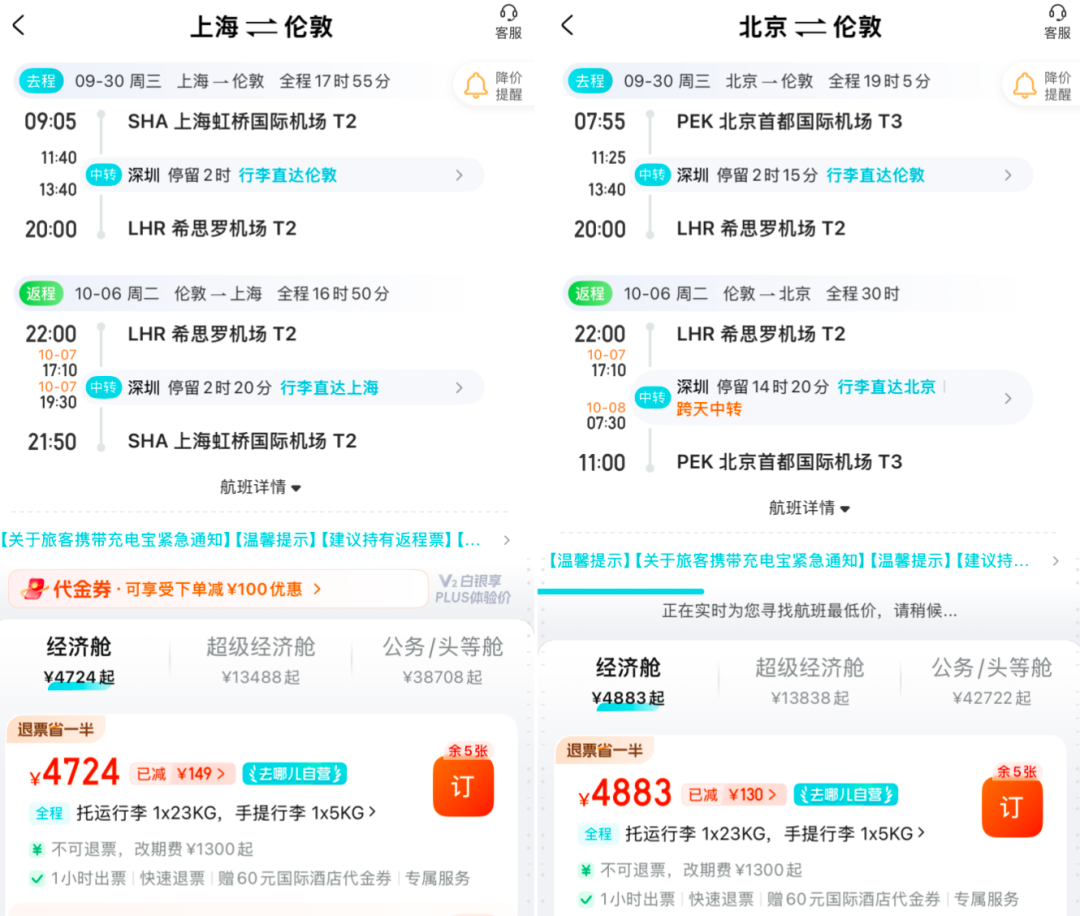Screen dimensions: 1080x916
Task: Tap 跨天中转 warning text
Action: tap(709, 409)
